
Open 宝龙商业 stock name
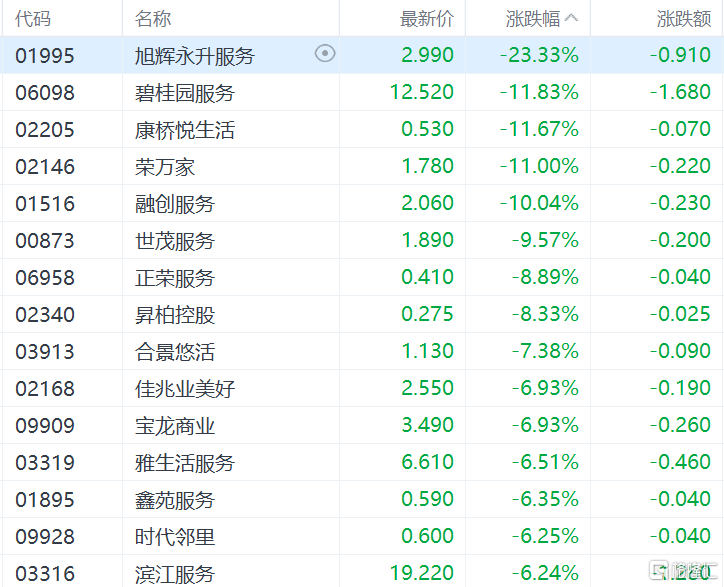[x=175, y=425]
